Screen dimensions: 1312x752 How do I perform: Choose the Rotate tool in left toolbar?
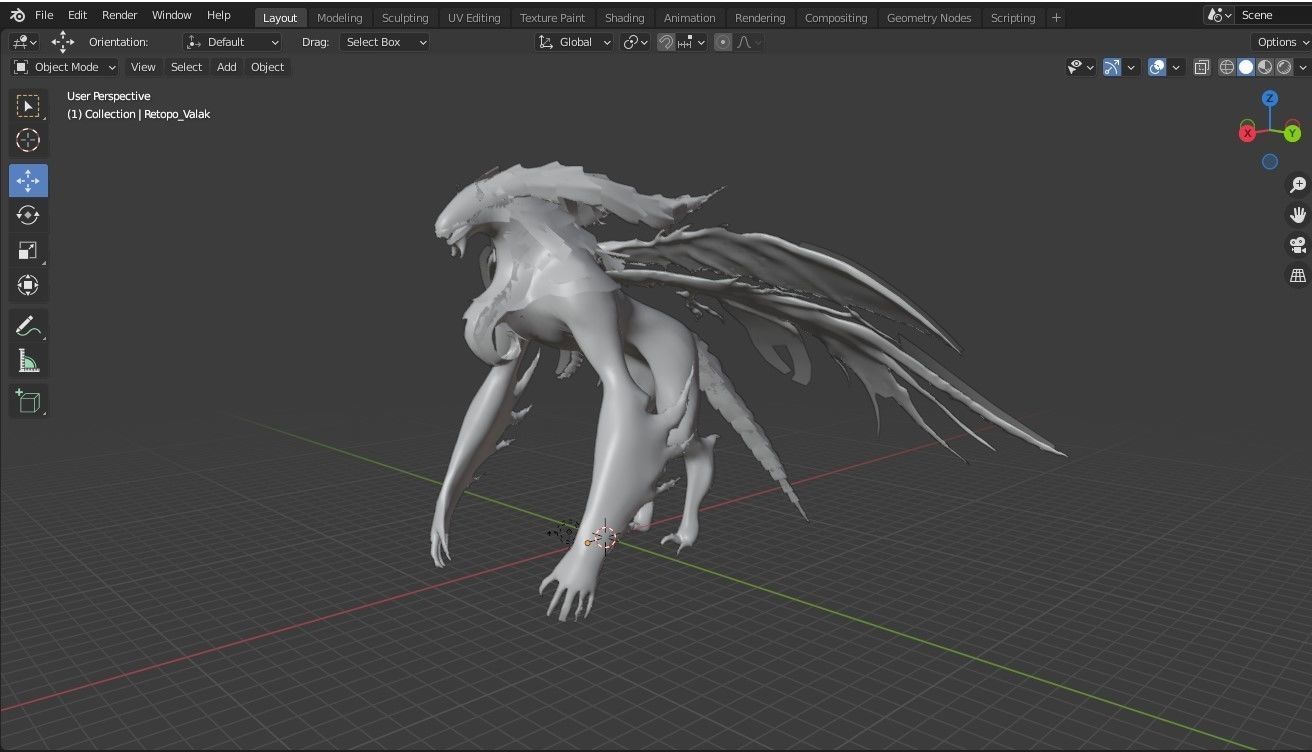pos(28,215)
